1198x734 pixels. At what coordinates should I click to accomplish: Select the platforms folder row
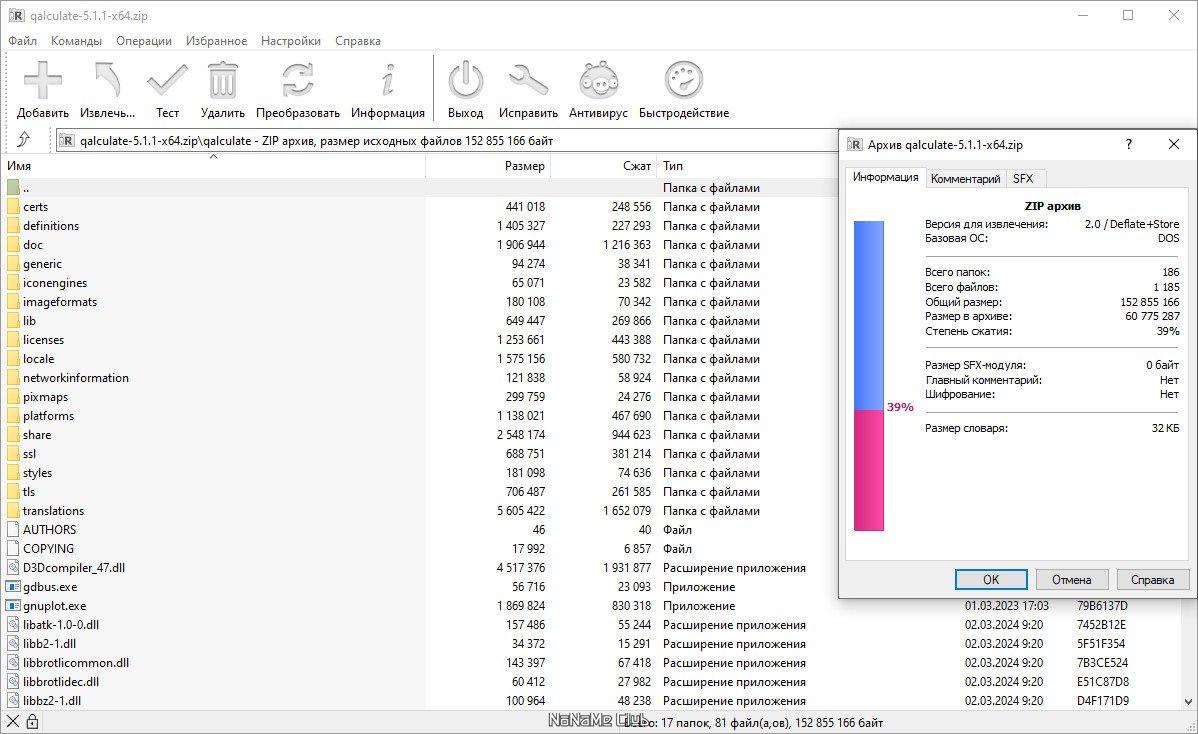[x=419, y=416]
